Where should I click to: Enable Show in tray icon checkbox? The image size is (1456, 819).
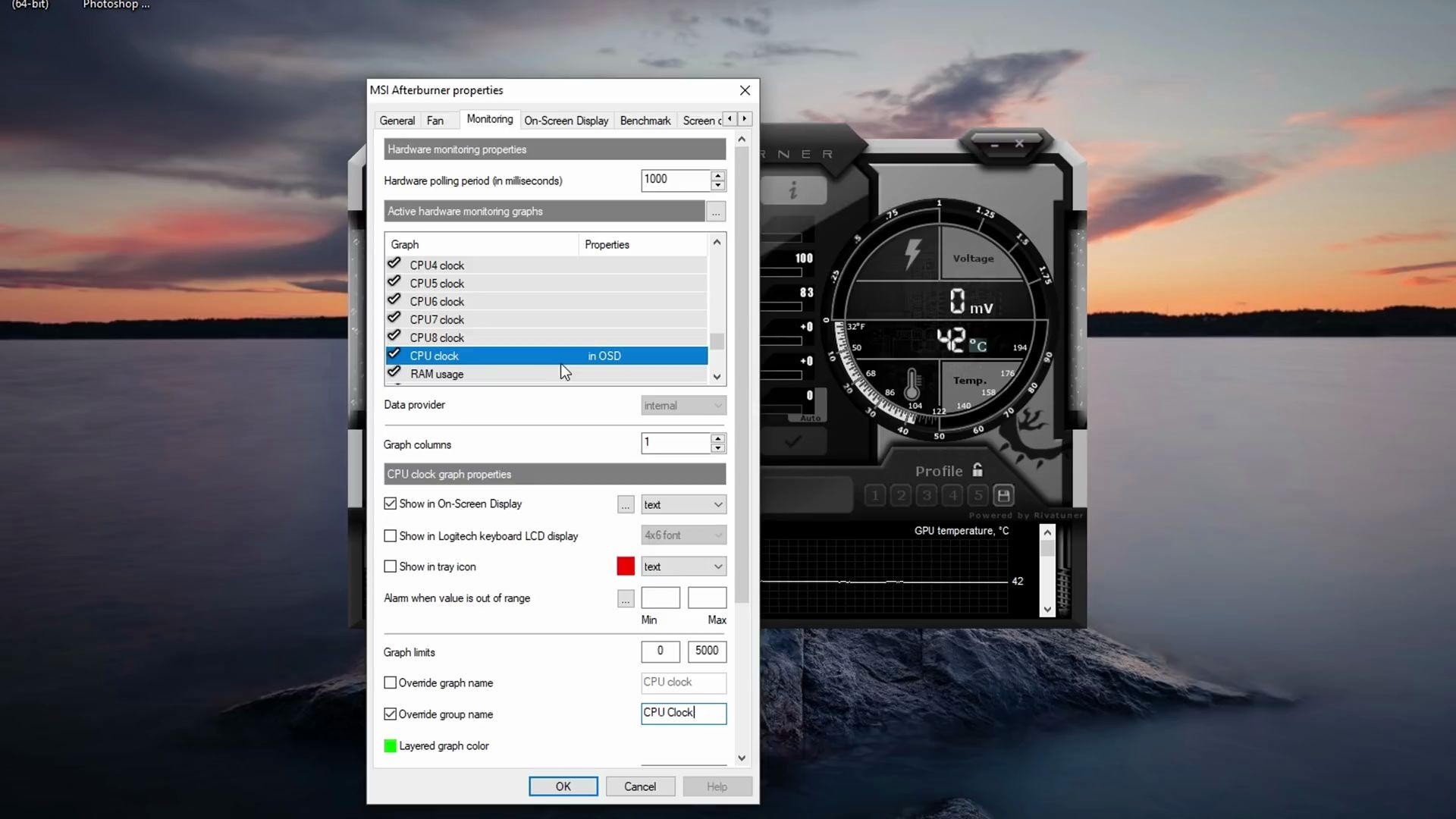click(x=391, y=566)
